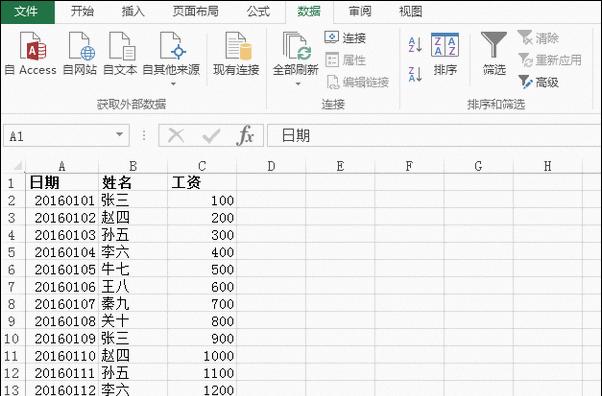Expand the 全部刷新 dropdown arrow
Viewport: 602px width, 396px height.
click(x=298, y=84)
